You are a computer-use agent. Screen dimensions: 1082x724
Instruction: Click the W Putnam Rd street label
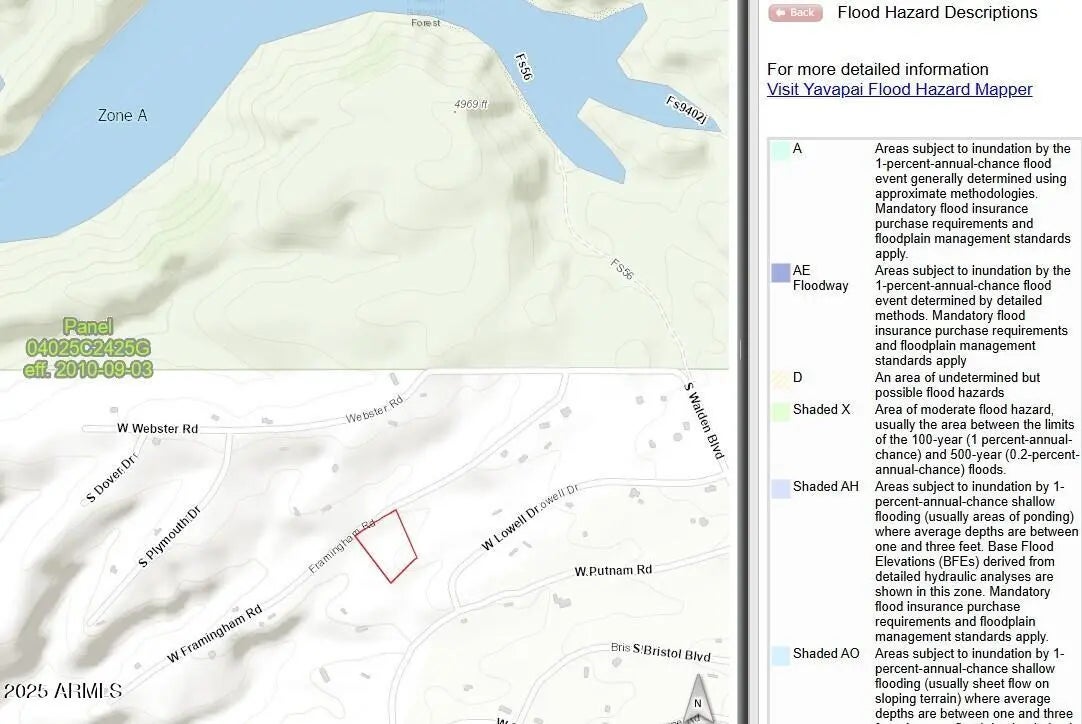(613, 570)
